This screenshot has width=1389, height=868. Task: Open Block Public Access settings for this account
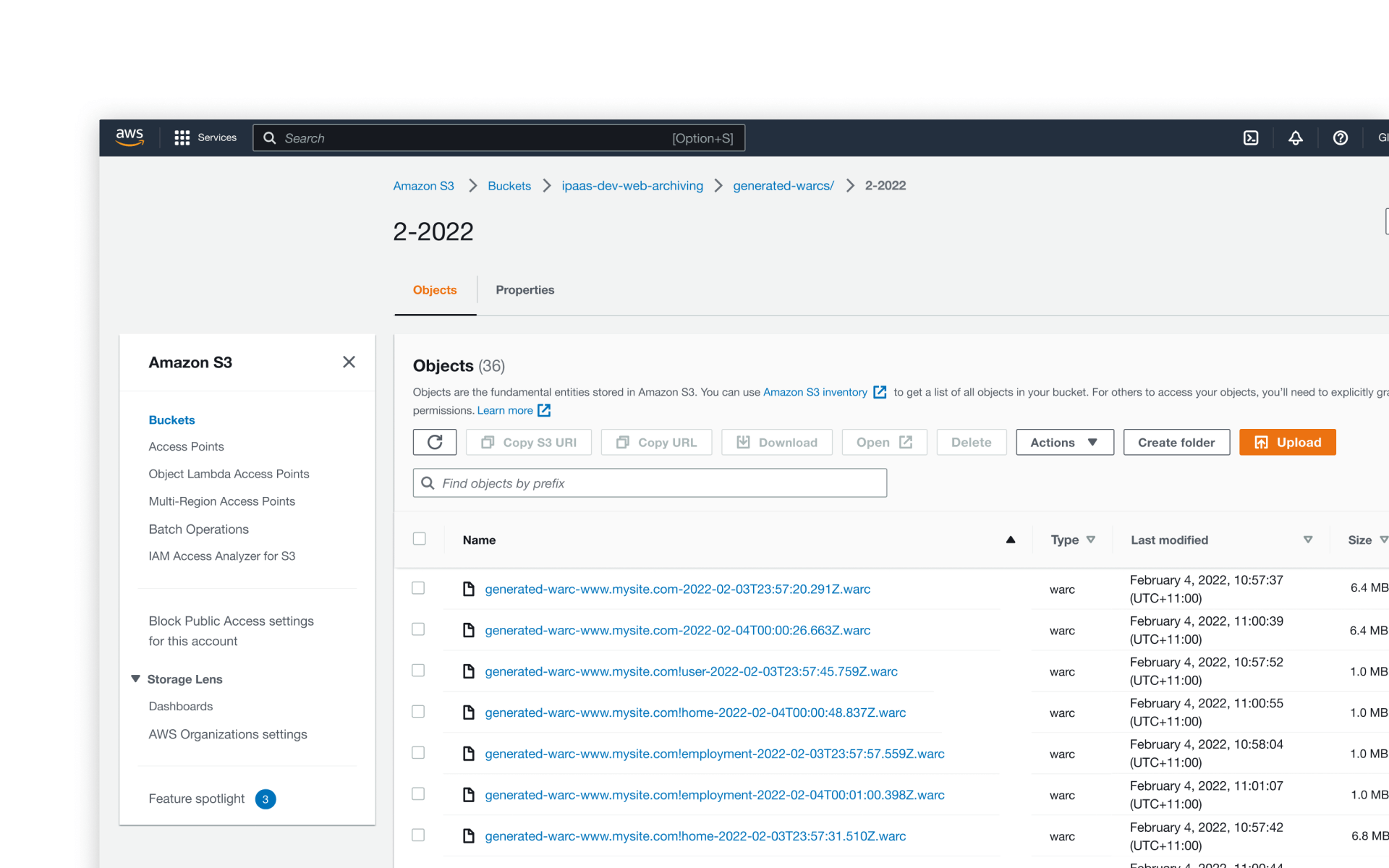(x=231, y=631)
